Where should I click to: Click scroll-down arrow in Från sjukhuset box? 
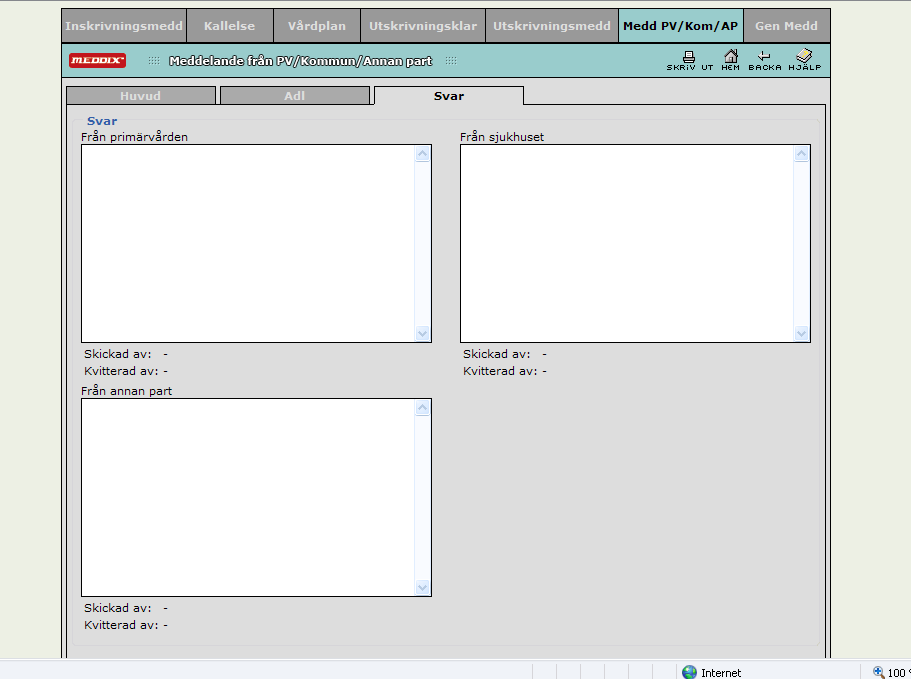[802, 333]
